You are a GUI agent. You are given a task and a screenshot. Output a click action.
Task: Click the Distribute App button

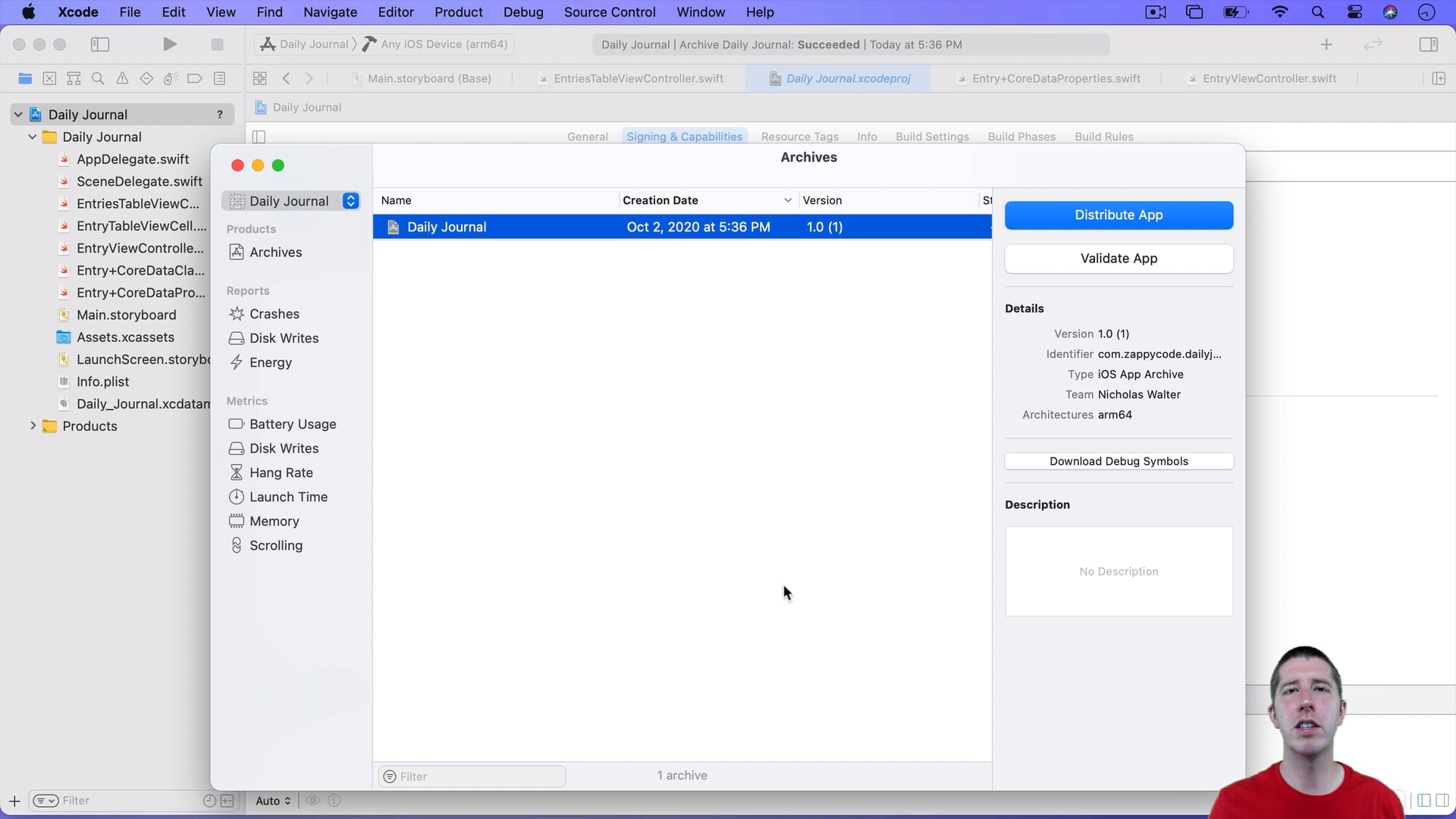(x=1119, y=215)
